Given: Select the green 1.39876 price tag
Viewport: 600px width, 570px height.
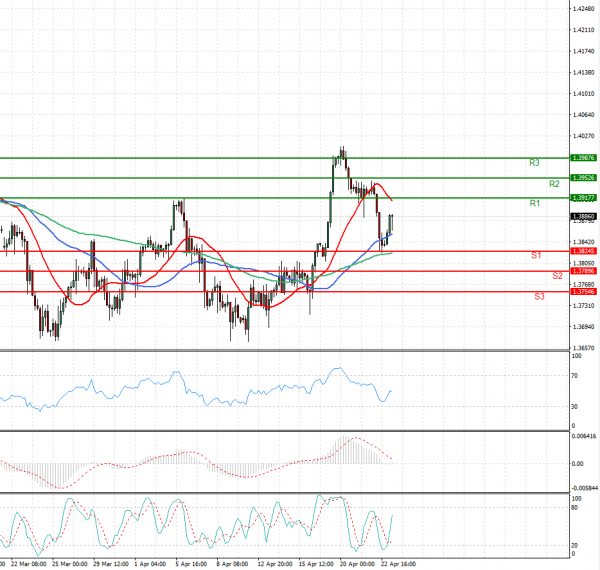Looking at the screenshot, I should pyautogui.click(x=584, y=158).
